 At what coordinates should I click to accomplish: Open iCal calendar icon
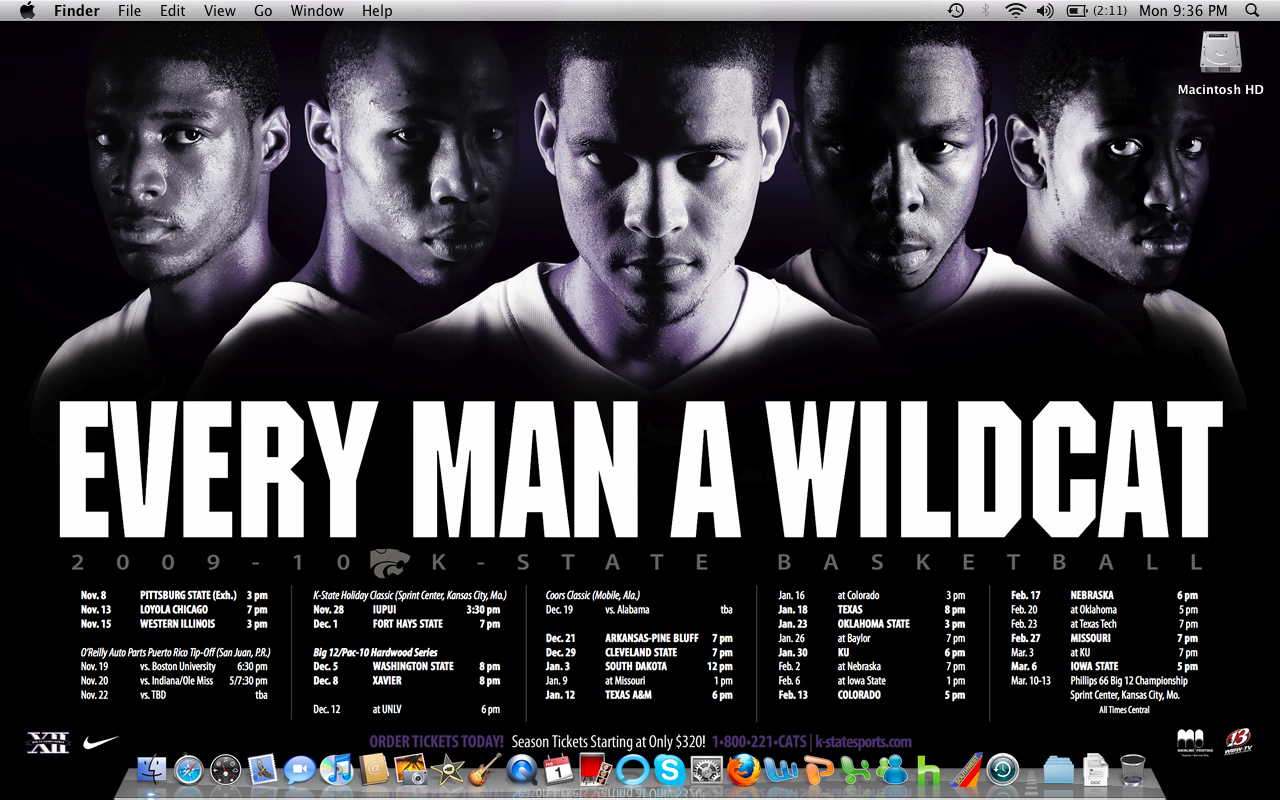(558, 769)
